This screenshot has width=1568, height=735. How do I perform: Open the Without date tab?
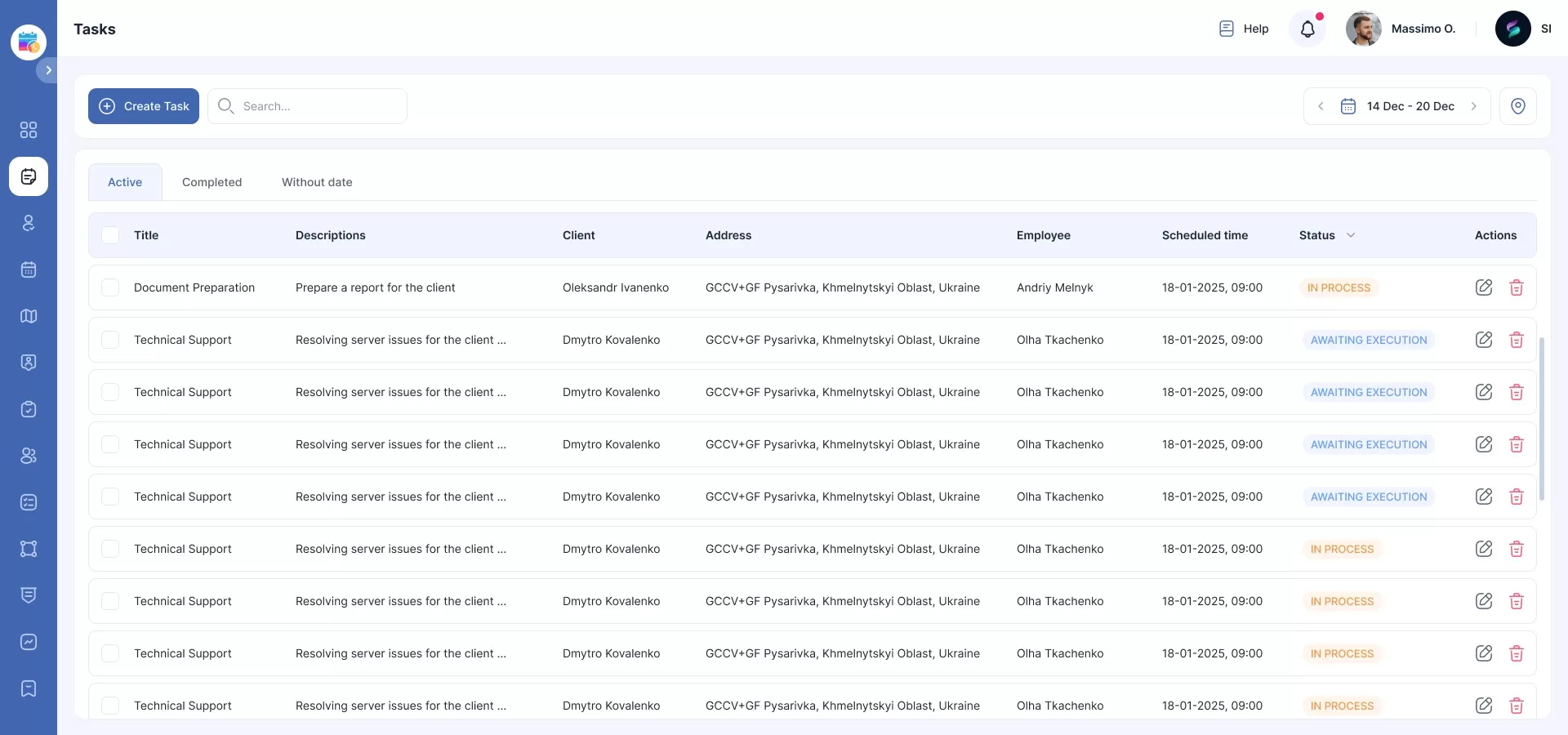coord(317,182)
